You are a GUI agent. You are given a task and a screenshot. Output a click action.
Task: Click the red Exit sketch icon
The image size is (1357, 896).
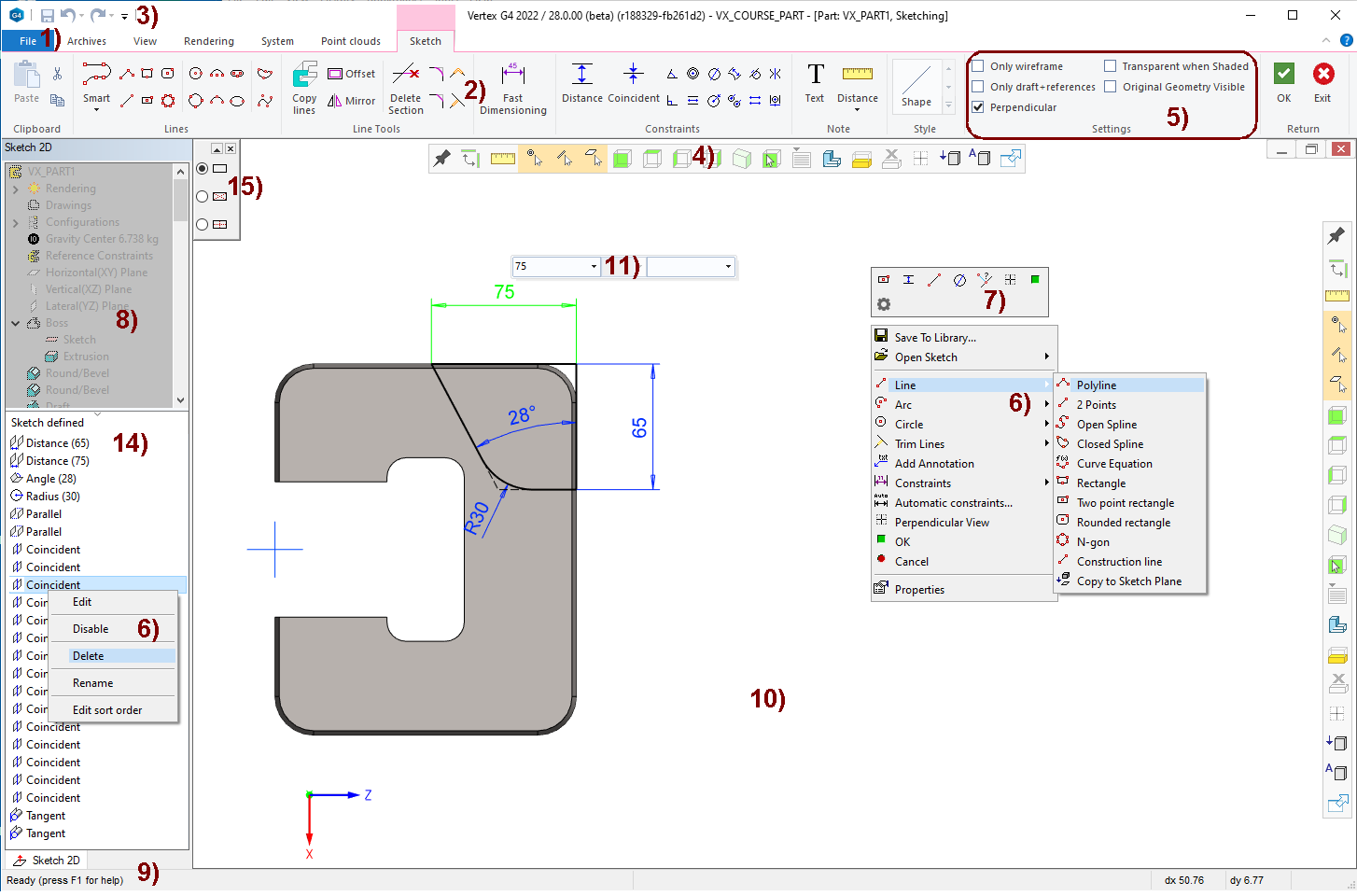pos(1322,75)
